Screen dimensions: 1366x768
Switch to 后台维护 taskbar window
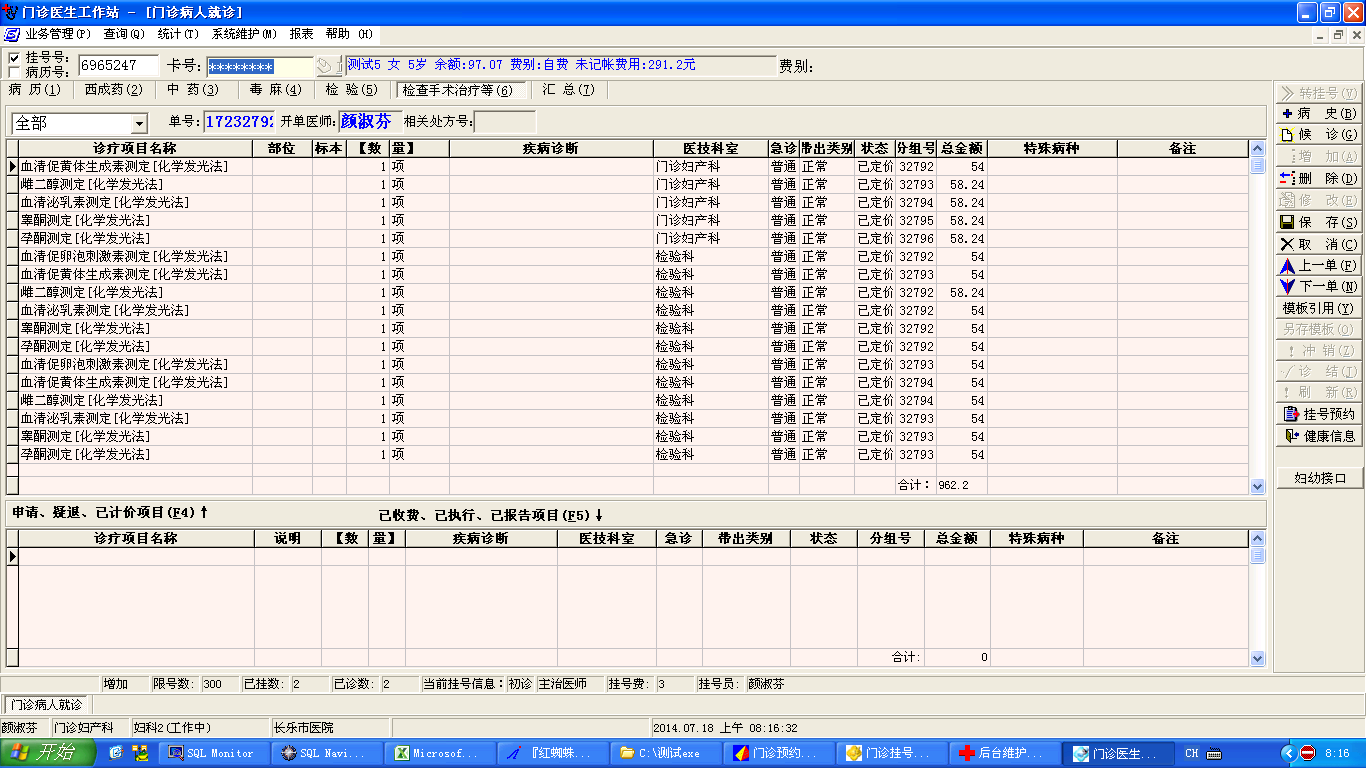tap(1004, 753)
